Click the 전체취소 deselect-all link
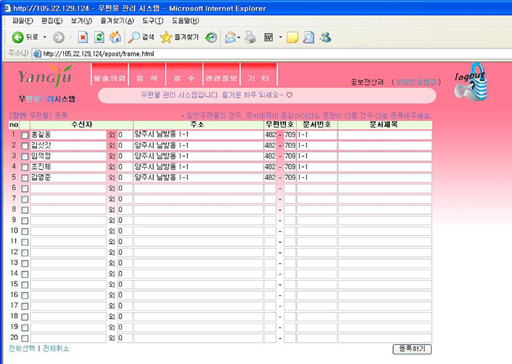This screenshot has width=512, height=364. pyautogui.click(x=56, y=348)
